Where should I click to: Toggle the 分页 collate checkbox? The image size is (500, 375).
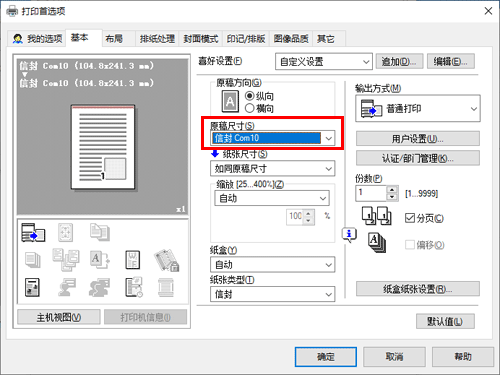(x=410, y=218)
